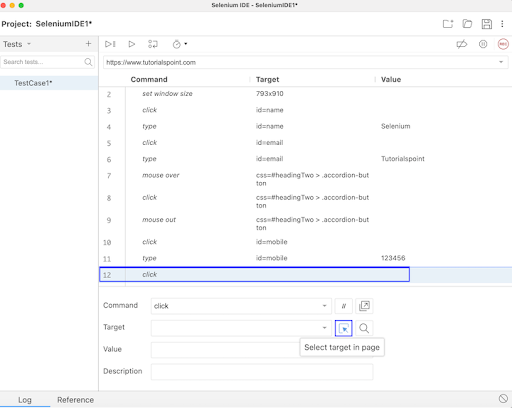The image size is (512, 408).
Task: Click search icon in tests search box
Action: (x=88, y=62)
